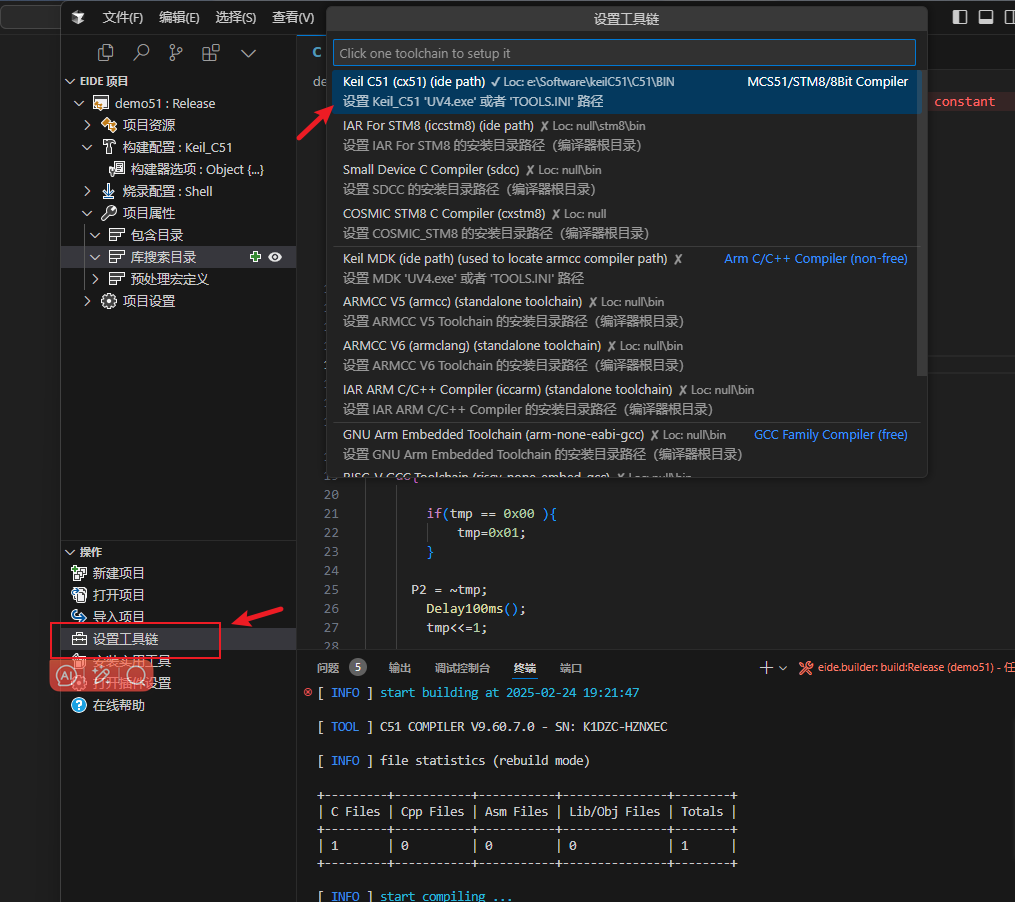This screenshot has height=902, width=1015.
Task: Switch to the 端口 panel tab
Action: pos(571,668)
